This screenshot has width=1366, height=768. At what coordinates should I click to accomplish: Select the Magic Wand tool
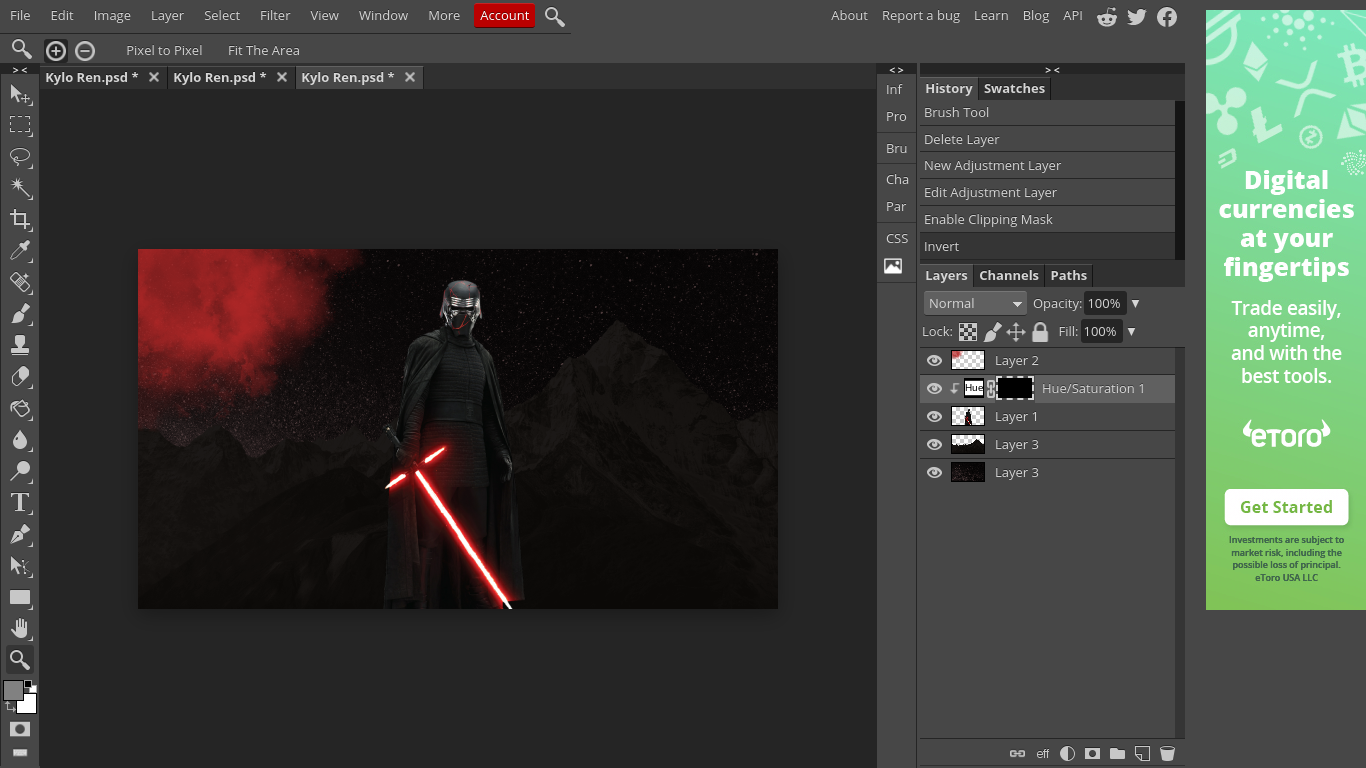[x=20, y=188]
